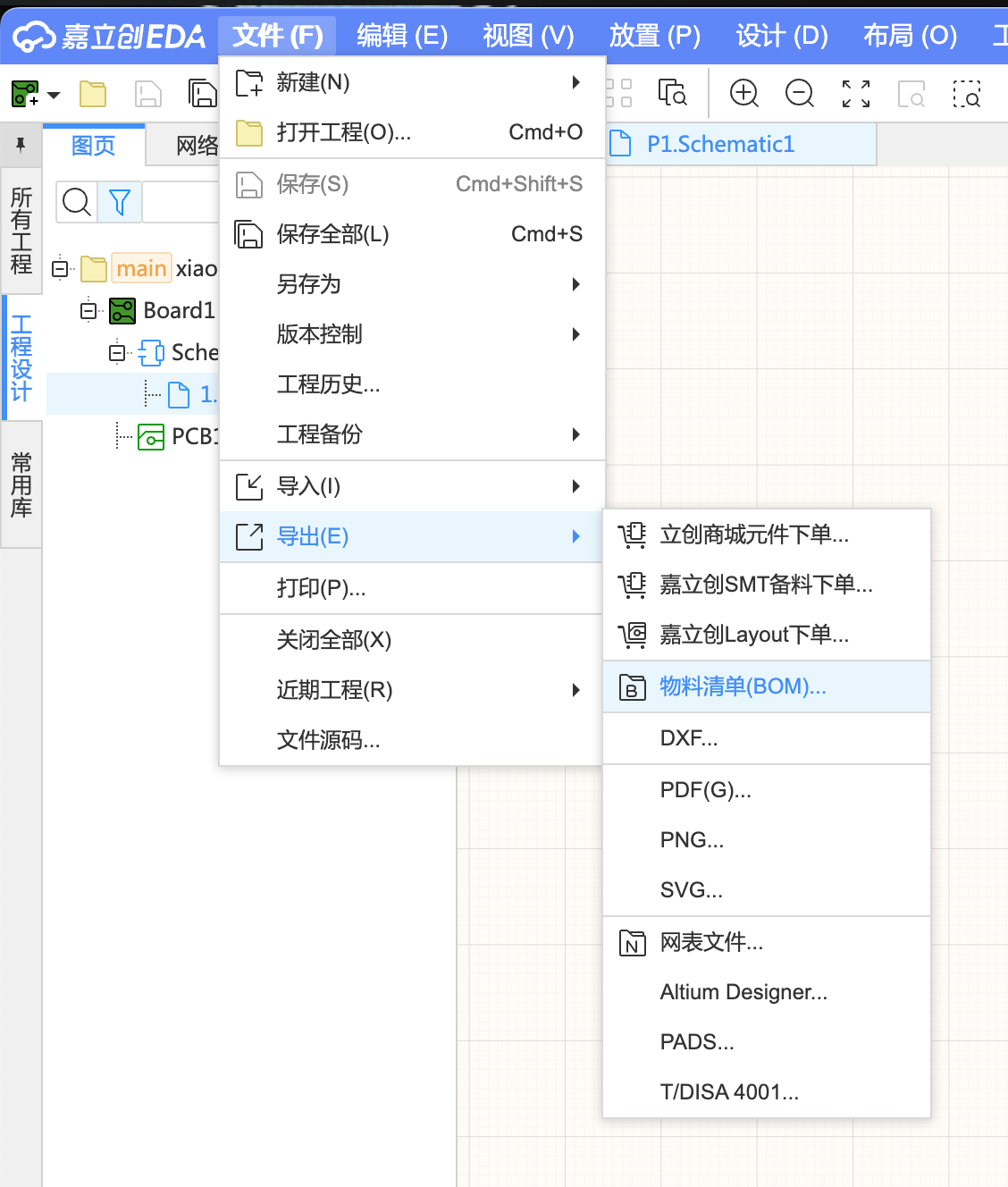The image size is (1008, 1187).
Task: Export PADS... format
Action: point(767,1042)
